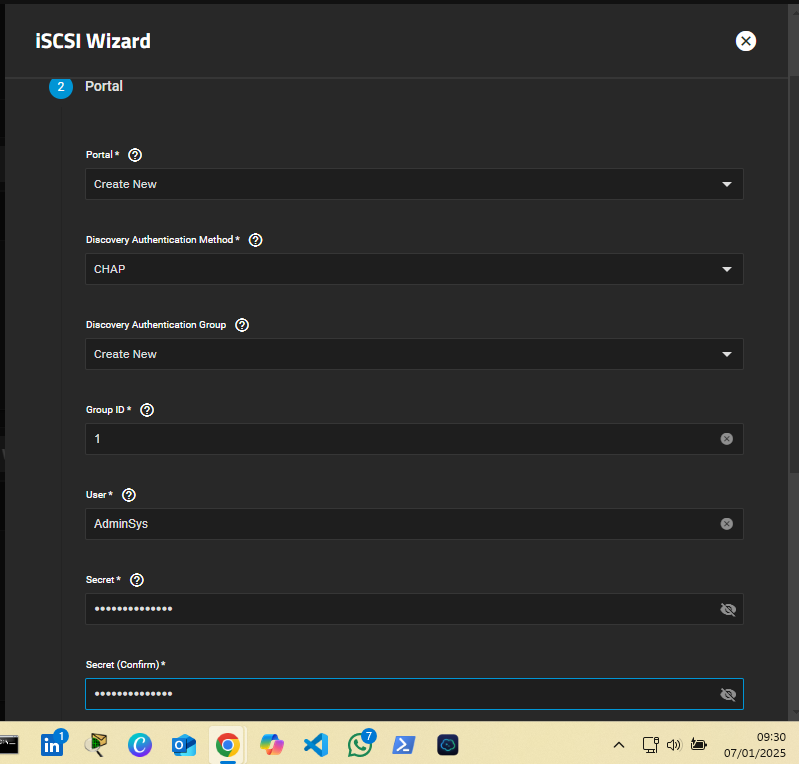Viewport: 799px width, 764px height.
Task: Open Microsoft Copilot from taskbar
Action: 272,745
